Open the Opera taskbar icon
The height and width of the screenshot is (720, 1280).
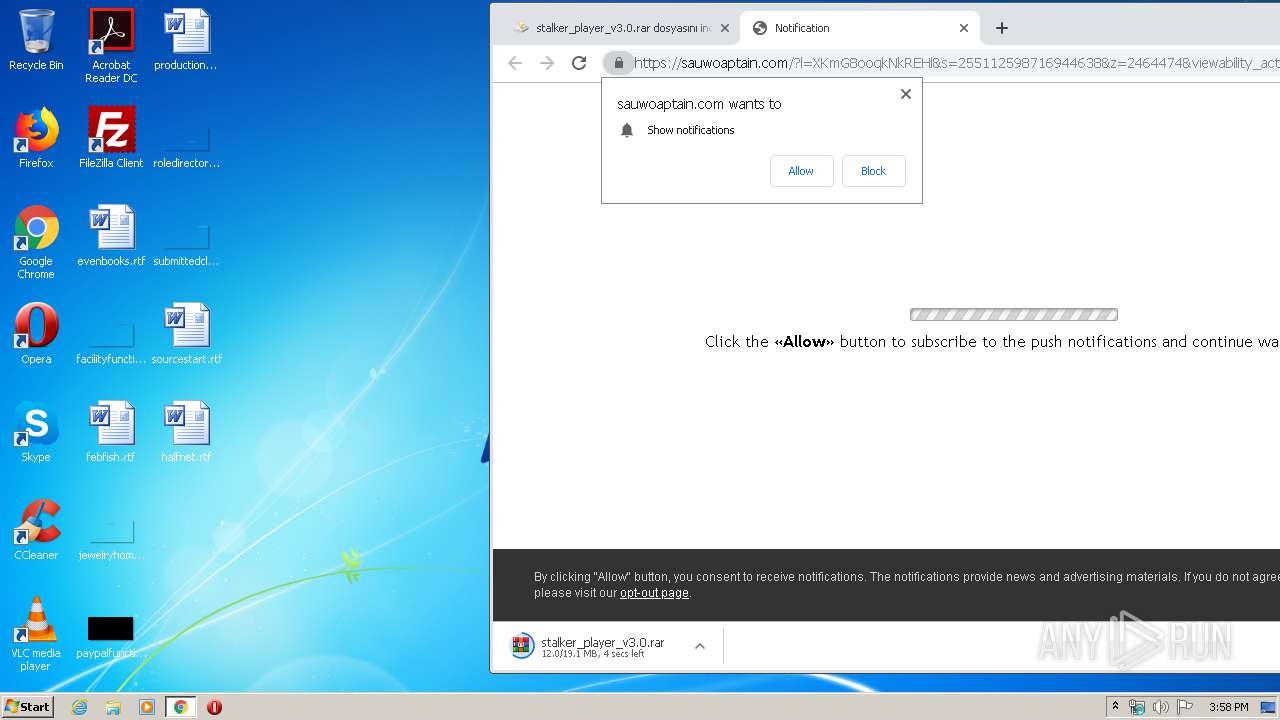coord(214,707)
